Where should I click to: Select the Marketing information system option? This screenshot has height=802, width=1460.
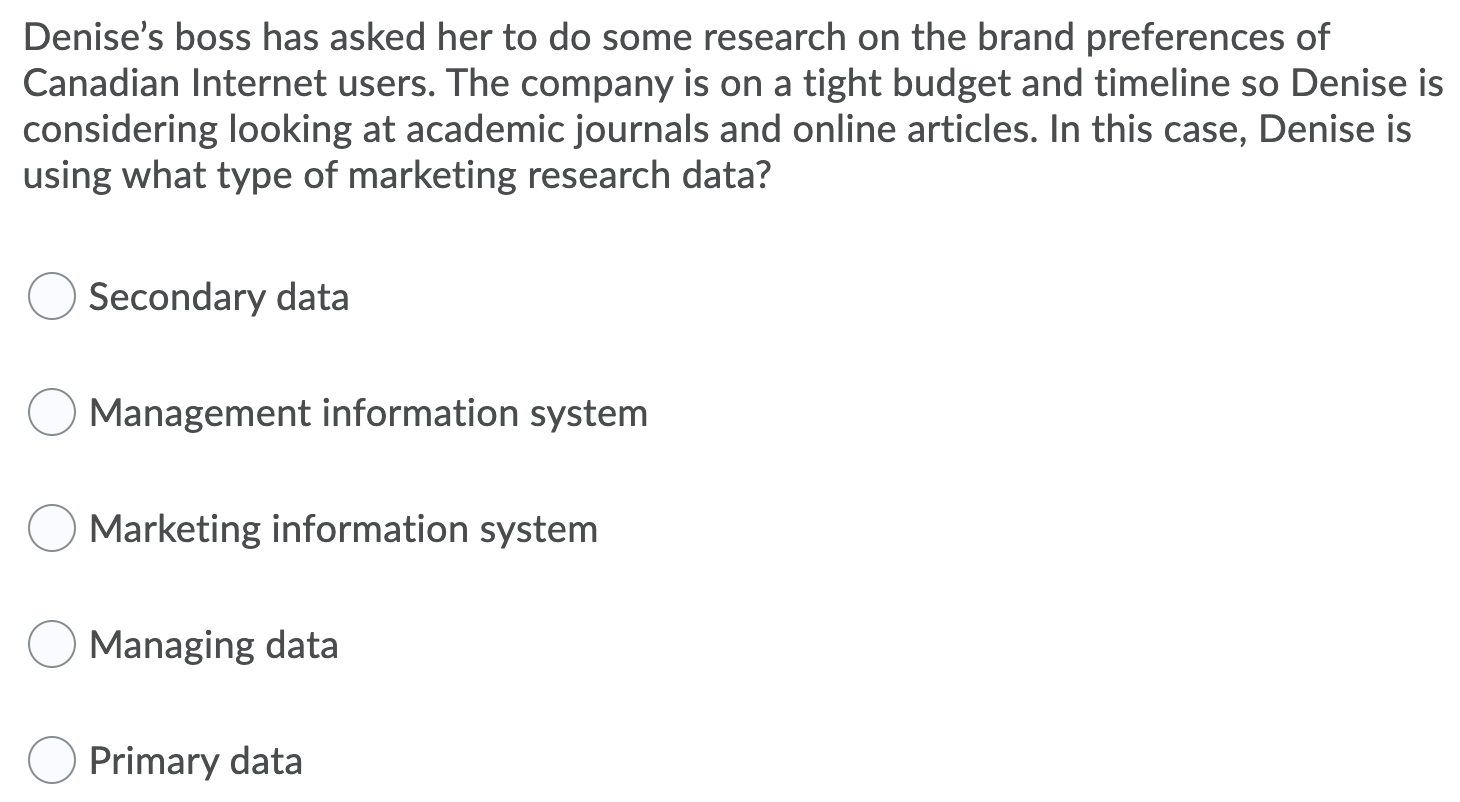[51, 528]
